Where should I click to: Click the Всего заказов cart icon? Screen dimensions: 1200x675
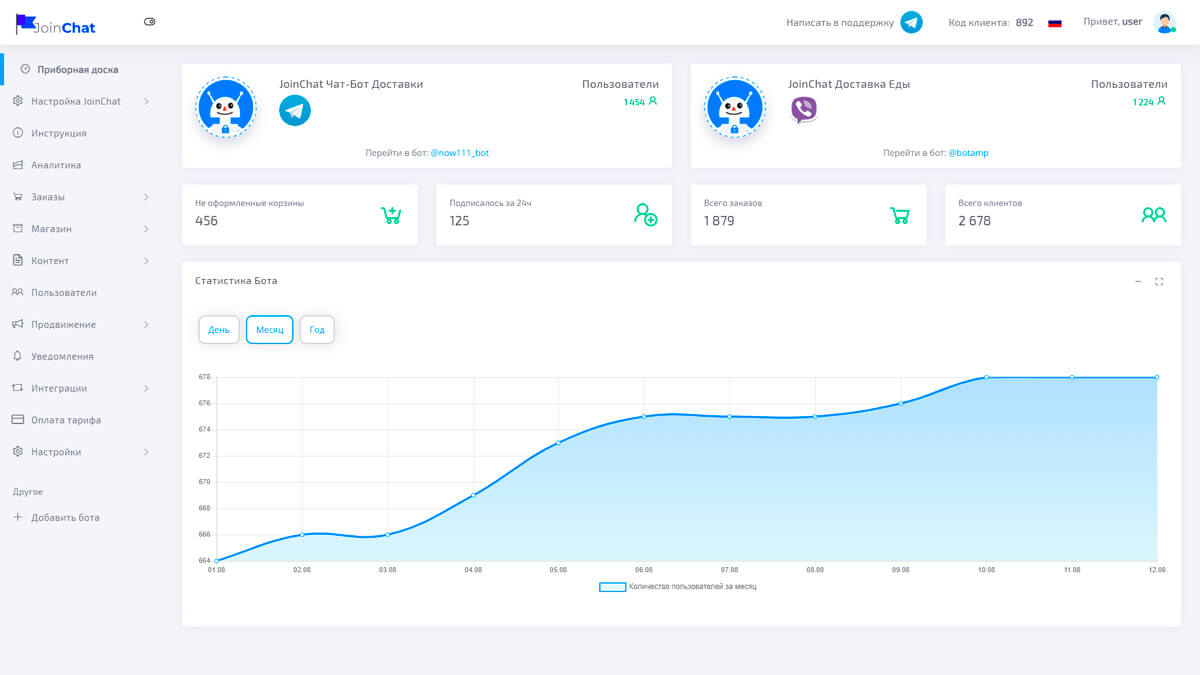pos(900,215)
